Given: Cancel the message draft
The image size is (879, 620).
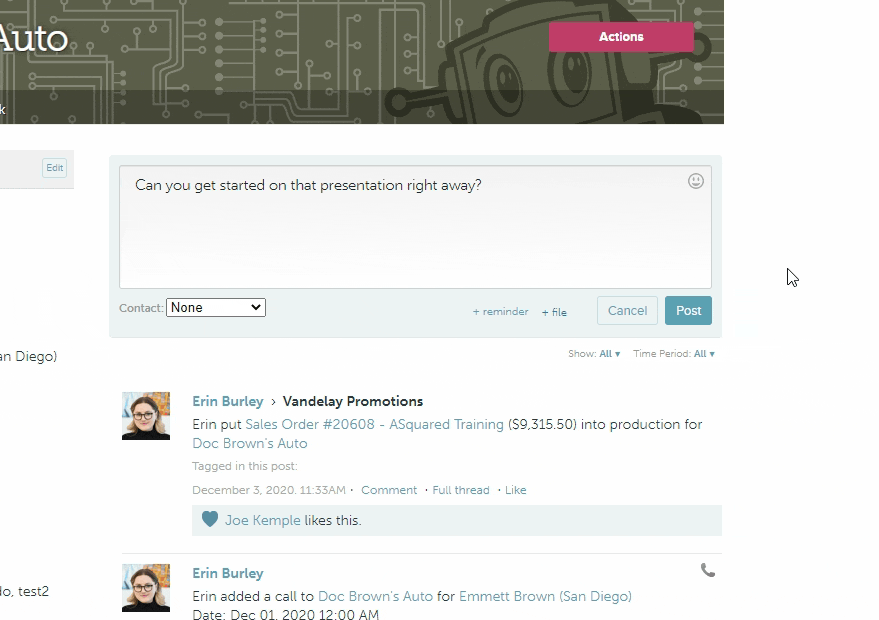Looking at the screenshot, I should pyautogui.click(x=627, y=311).
